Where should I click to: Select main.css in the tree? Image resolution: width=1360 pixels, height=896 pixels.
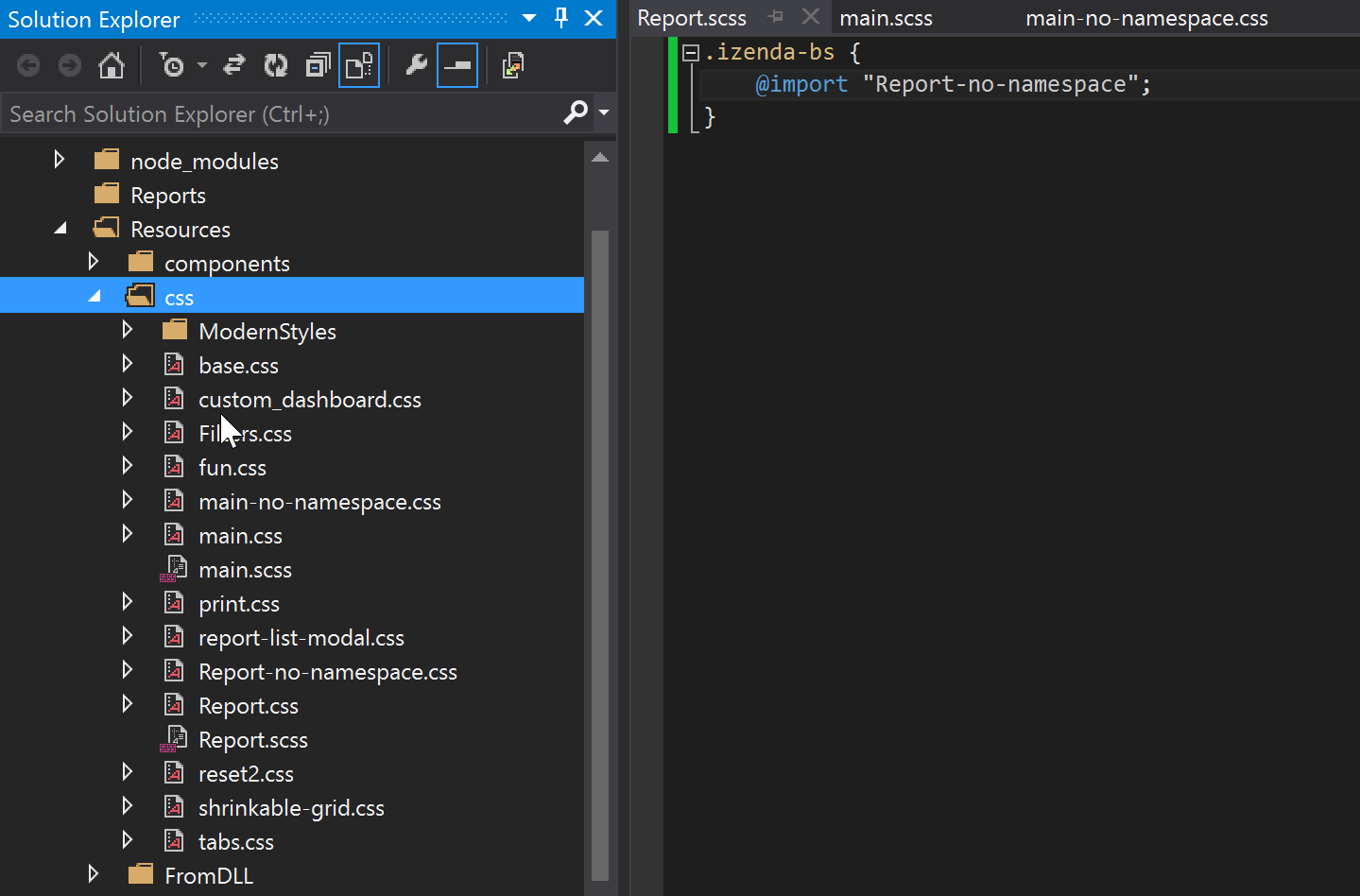click(x=240, y=536)
